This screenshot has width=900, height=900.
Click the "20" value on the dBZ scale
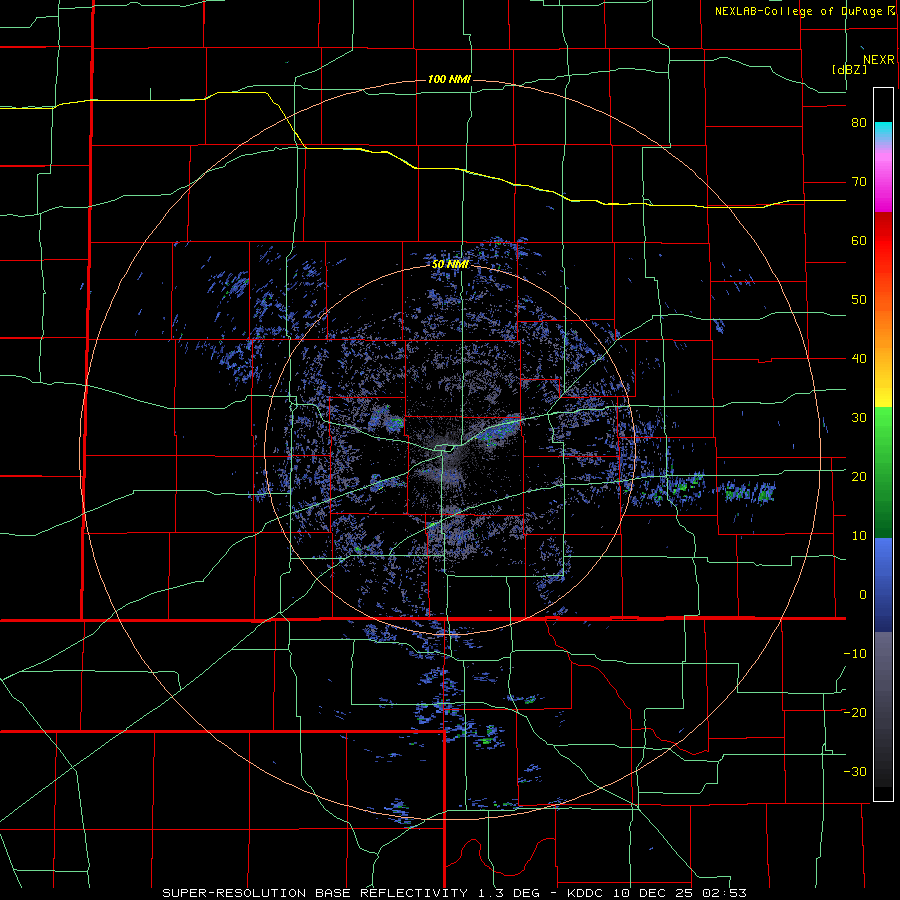tap(859, 476)
